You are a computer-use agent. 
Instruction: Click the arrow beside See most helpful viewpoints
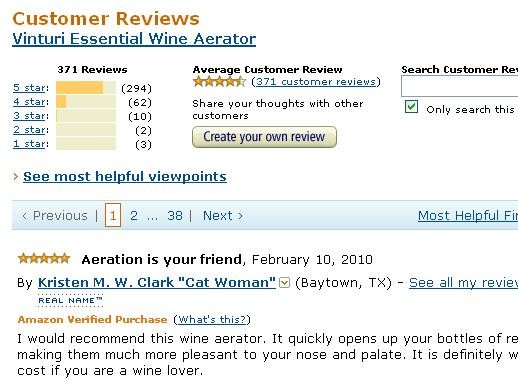point(15,176)
